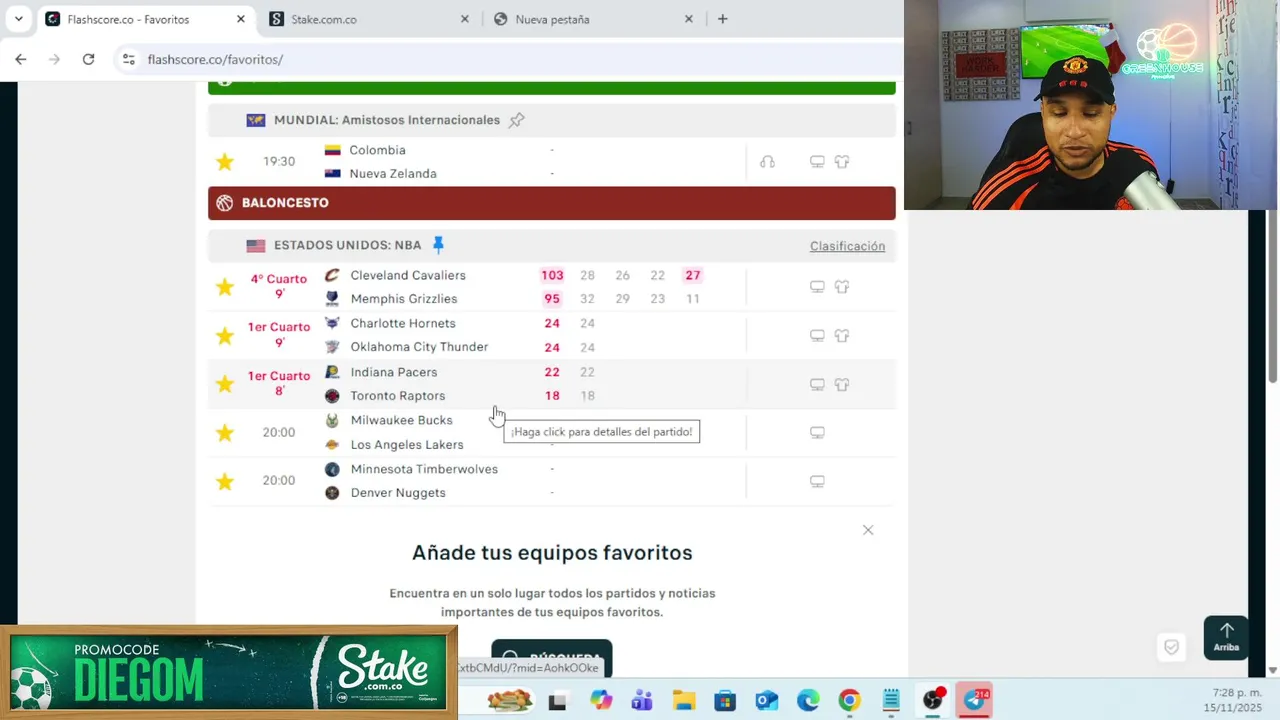This screenshot has height=720, width=1280.
Task: Open Outlook from taskbar
Action: tap(766, 700)
